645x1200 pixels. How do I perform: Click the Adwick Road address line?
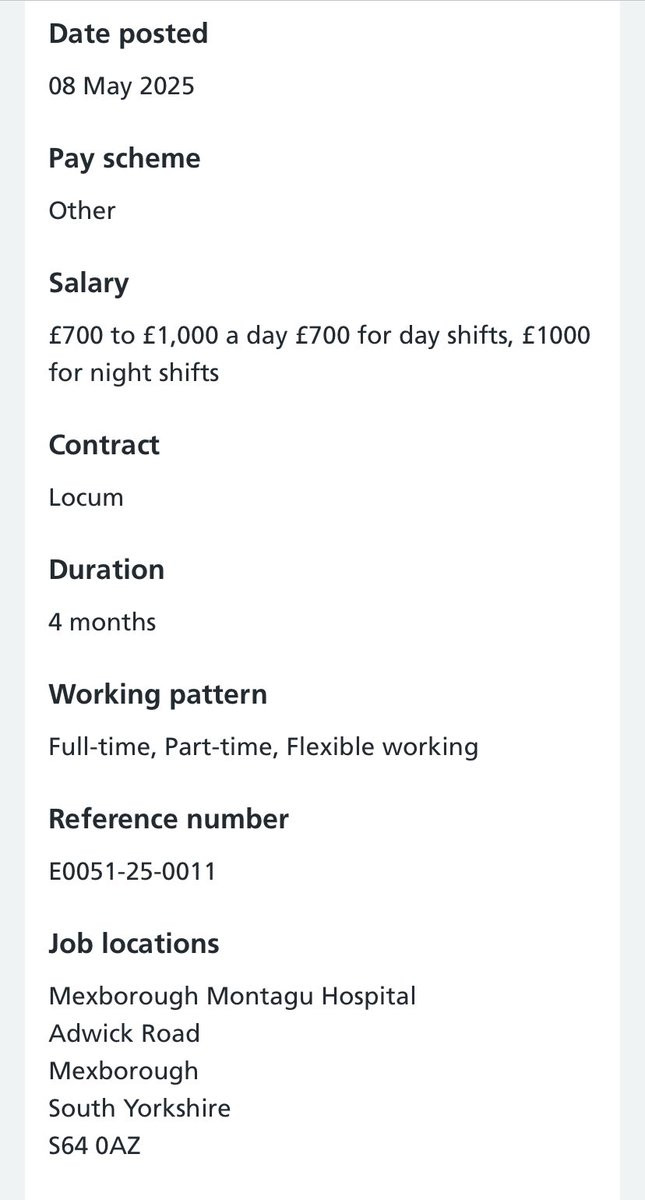(x=124, y=1033)
